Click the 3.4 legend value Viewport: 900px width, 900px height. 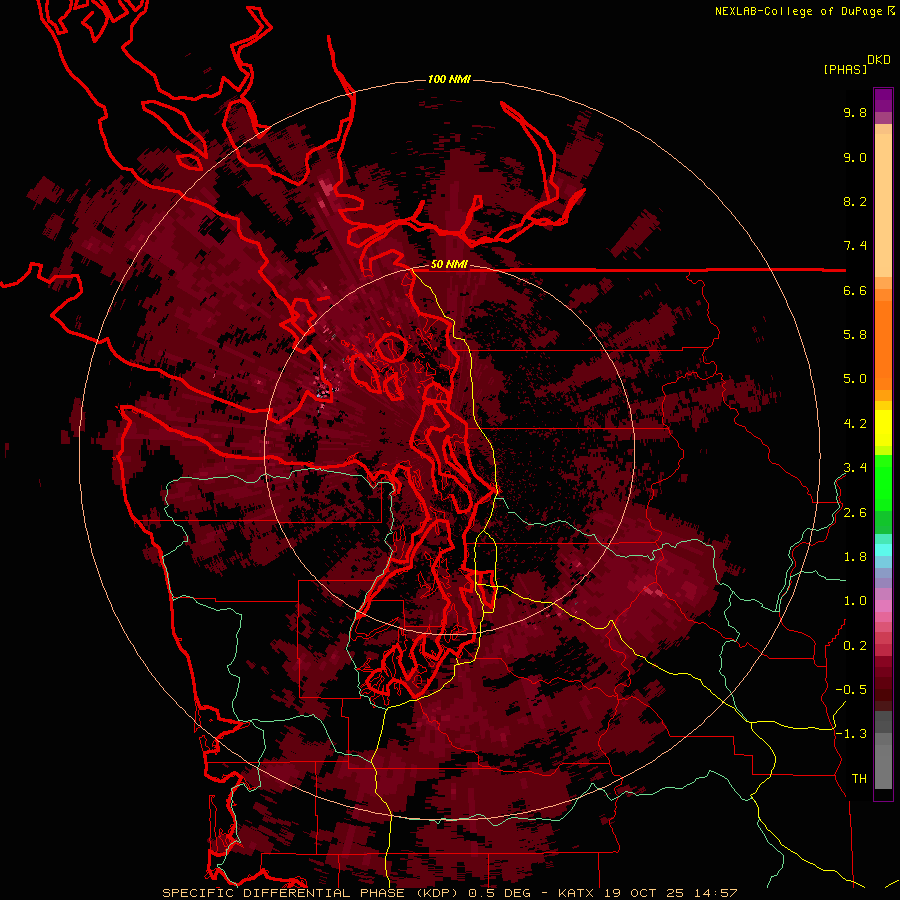pos(855,468)
